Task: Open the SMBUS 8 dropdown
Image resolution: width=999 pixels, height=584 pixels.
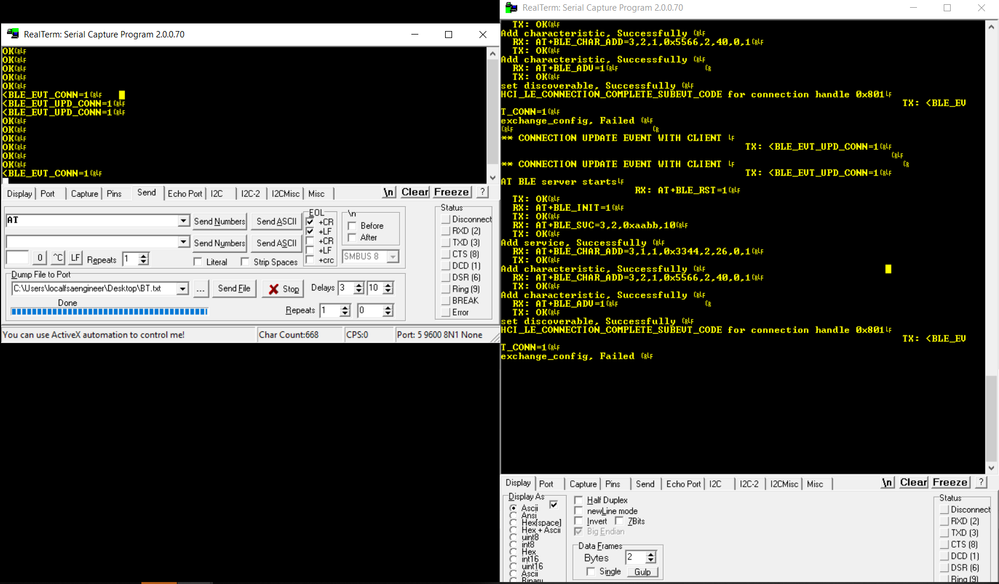Action: click(392, 256)
